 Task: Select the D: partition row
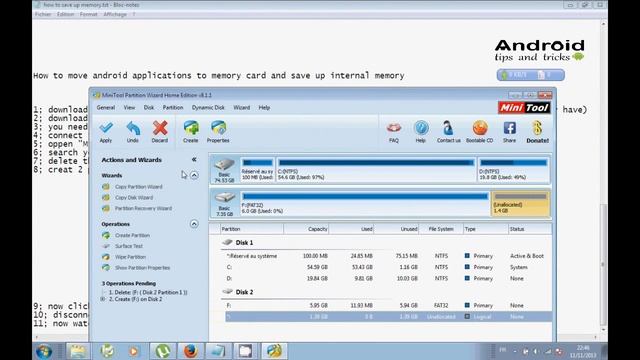coord(388,278)
